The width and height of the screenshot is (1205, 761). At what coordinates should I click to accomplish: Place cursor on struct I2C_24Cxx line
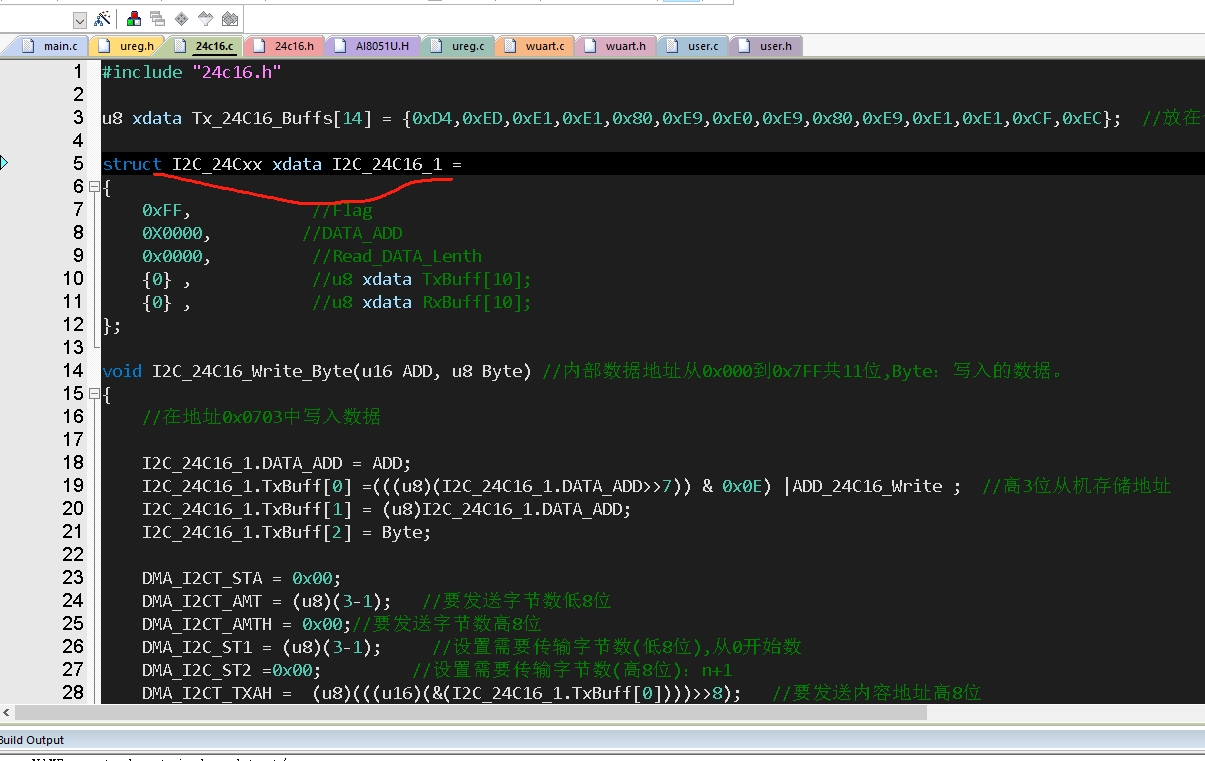(282, 164)
